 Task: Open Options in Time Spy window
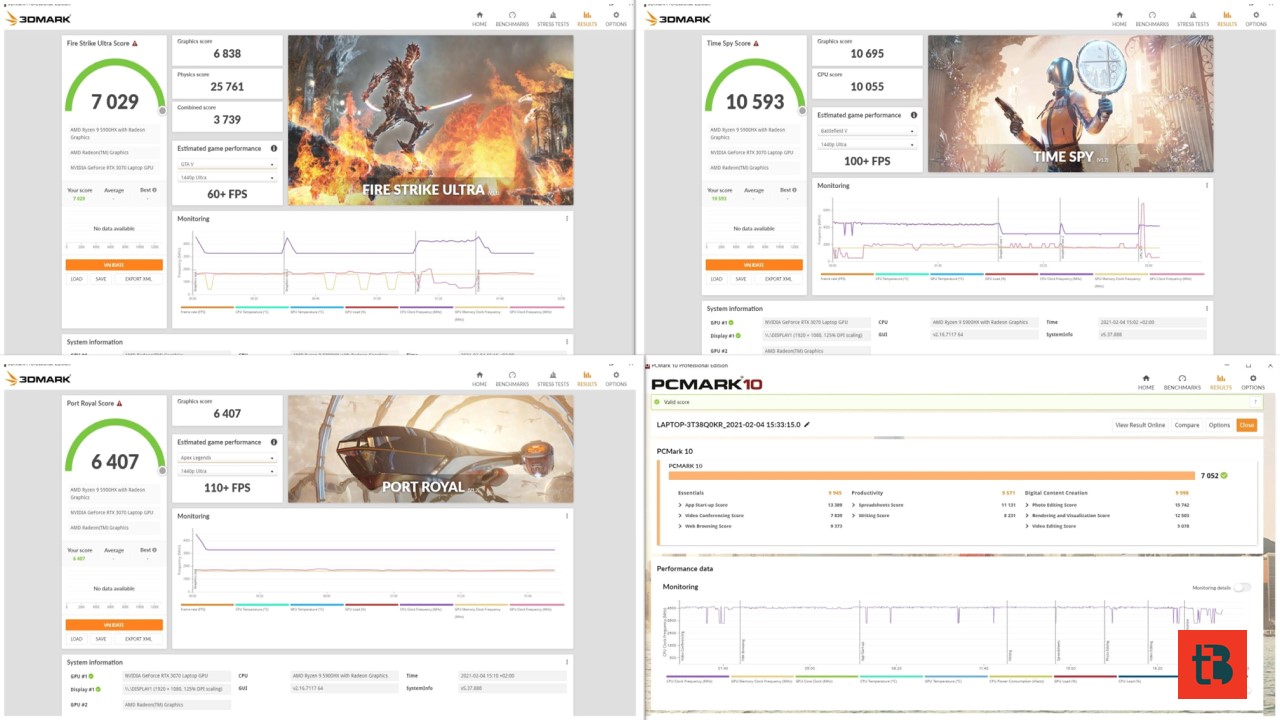click(x=1256, y=18)
